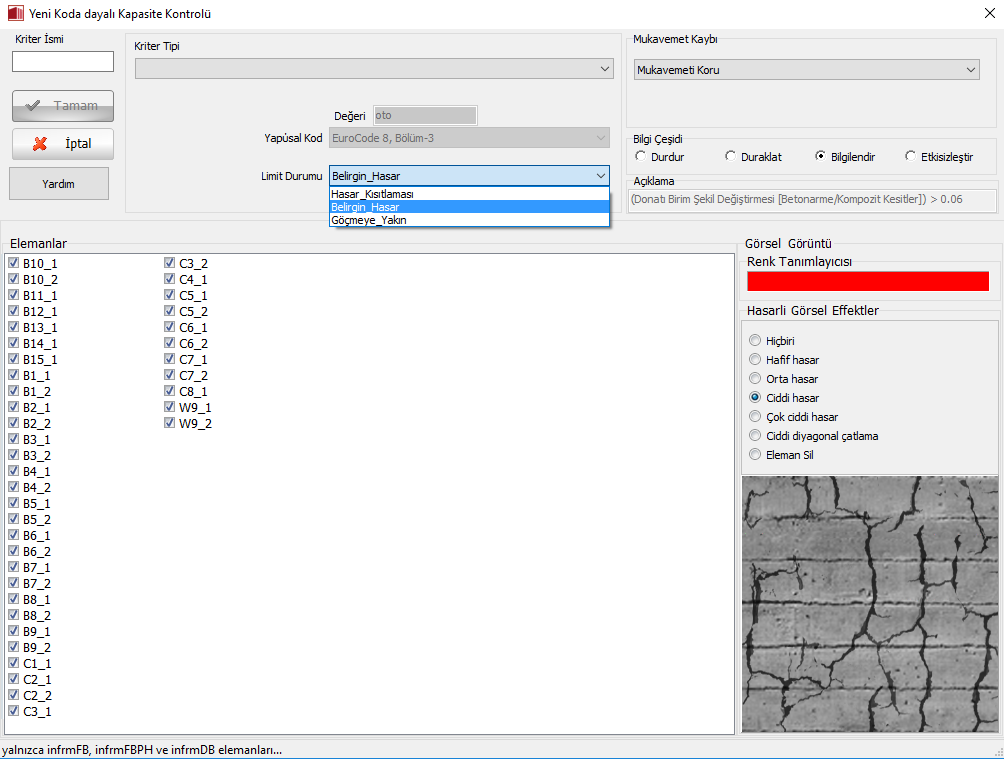Select the Durdur radio option
1004x760 pixels.
[641, 157]
